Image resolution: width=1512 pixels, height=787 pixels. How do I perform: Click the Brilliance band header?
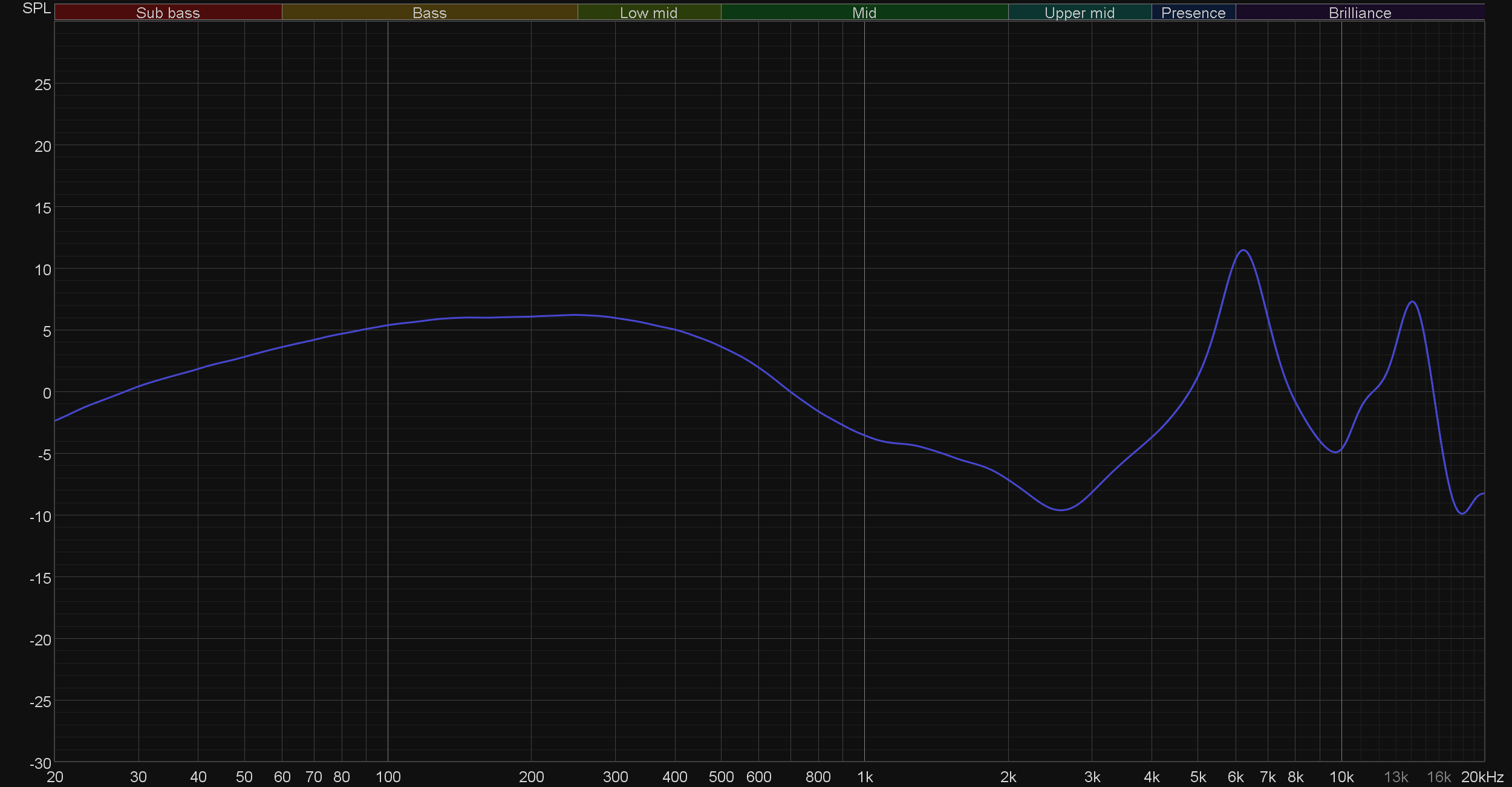(x=1360, y=13)
